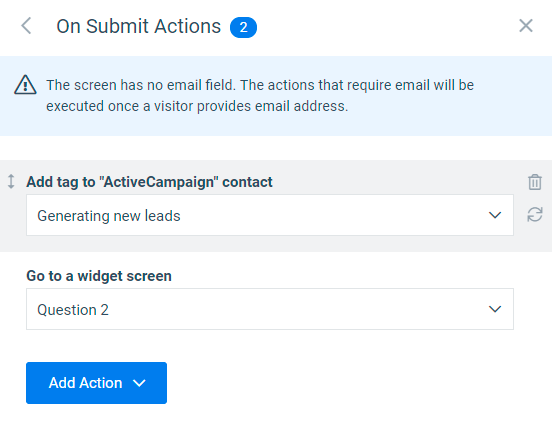Image resolution: width=552 pixels, height=428 pixels.
Task: Open the Add Action chevron menu
Action: click(x=139, y=383)
